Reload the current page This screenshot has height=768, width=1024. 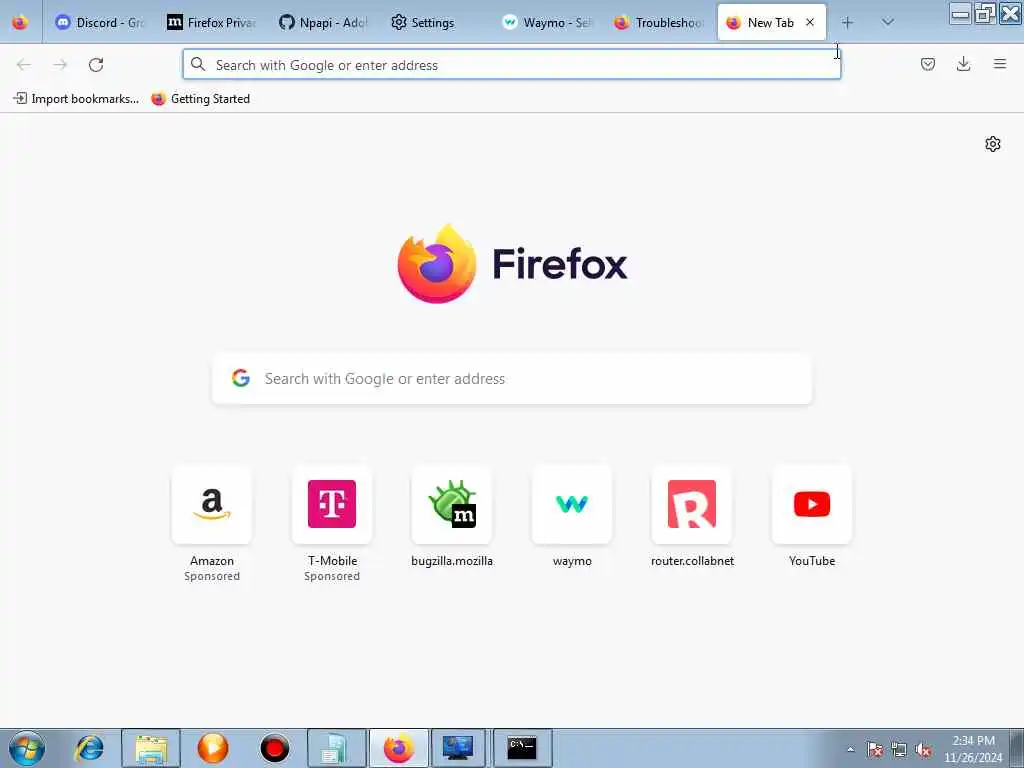click(96, 64)
